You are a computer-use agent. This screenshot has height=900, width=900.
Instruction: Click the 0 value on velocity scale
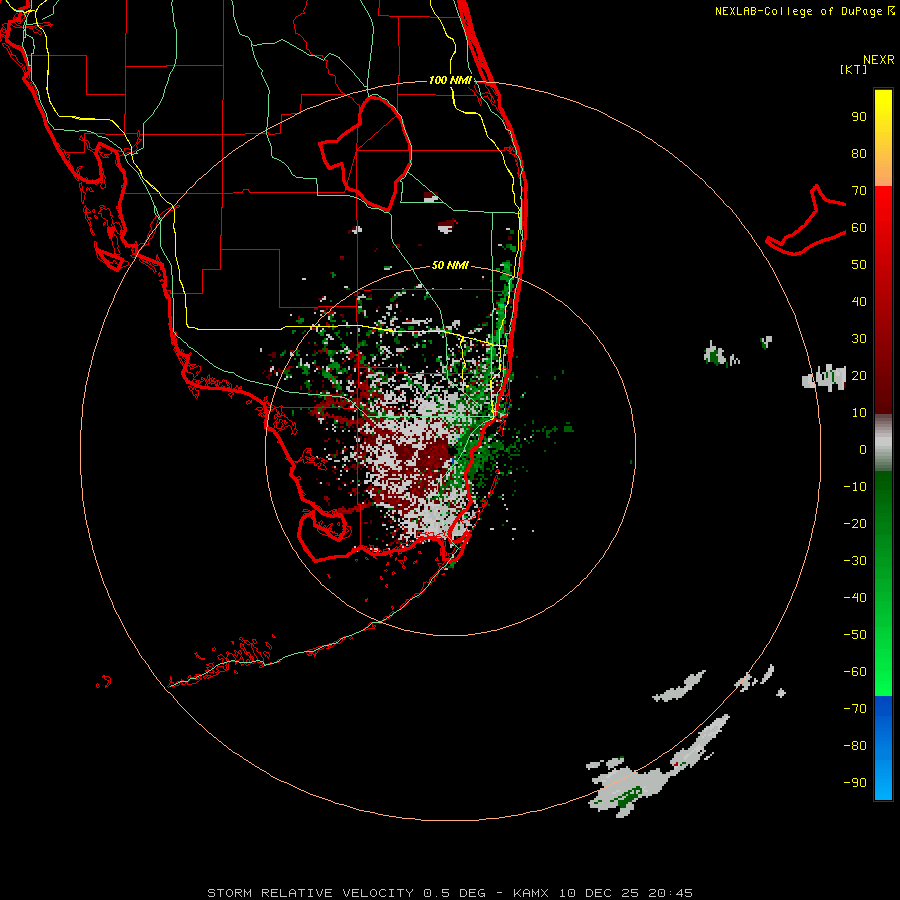tap(863, 450)
